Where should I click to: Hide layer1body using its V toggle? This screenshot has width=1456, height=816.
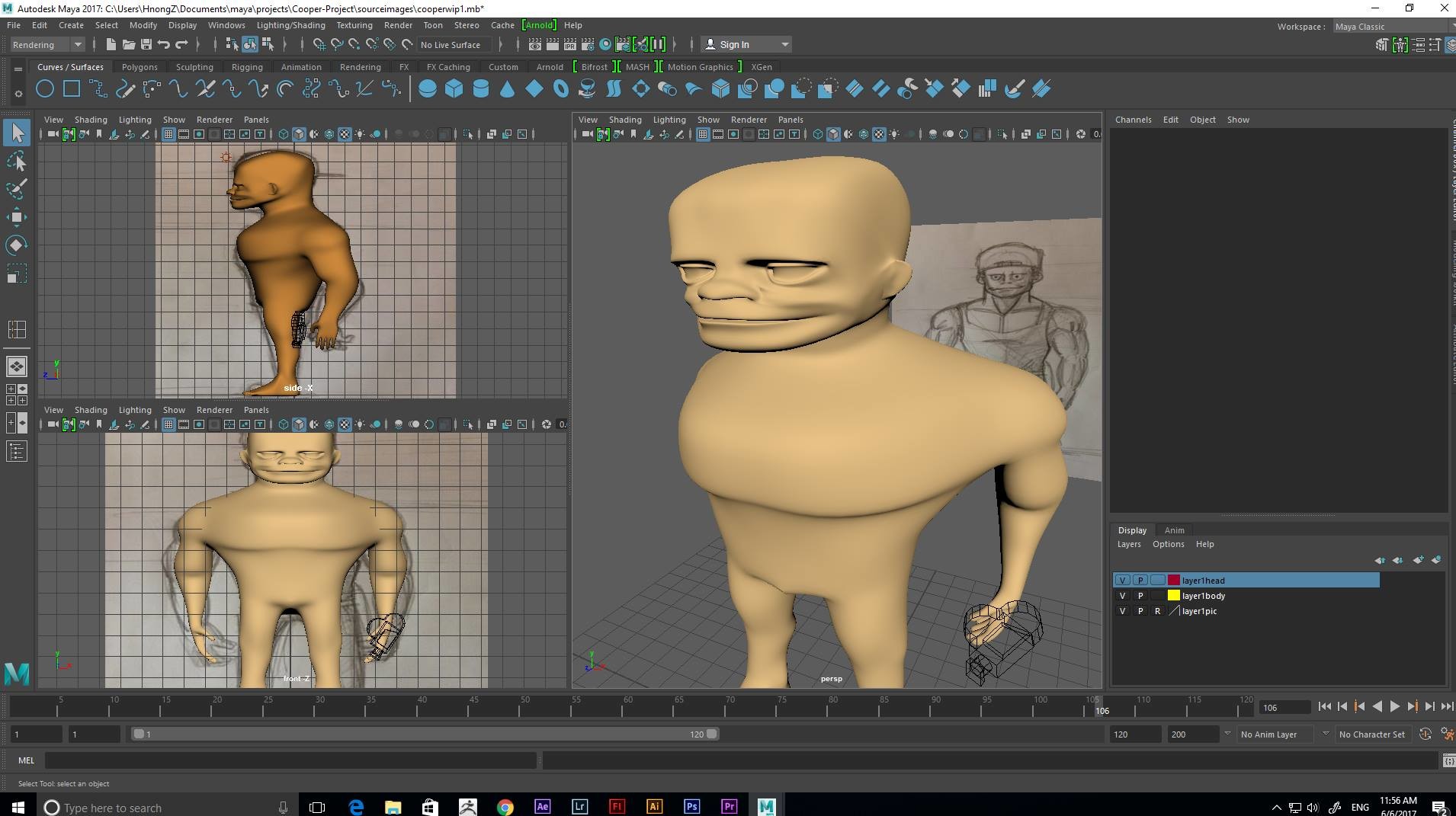click(1123, 596)
